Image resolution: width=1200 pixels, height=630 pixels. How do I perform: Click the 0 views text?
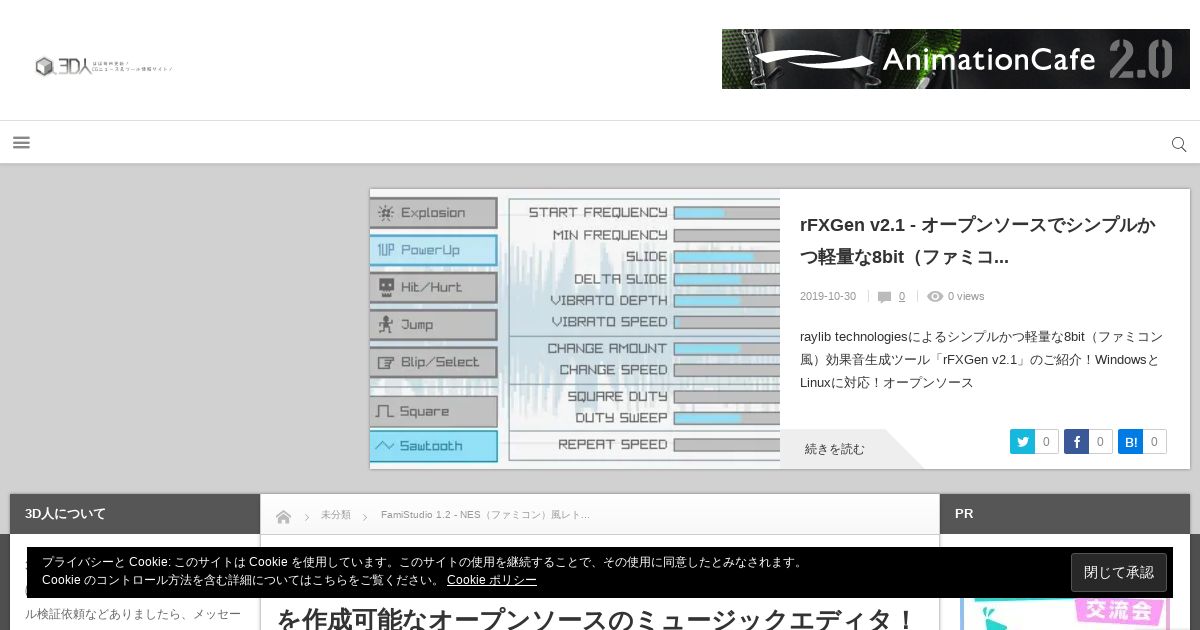click(966, 296)
